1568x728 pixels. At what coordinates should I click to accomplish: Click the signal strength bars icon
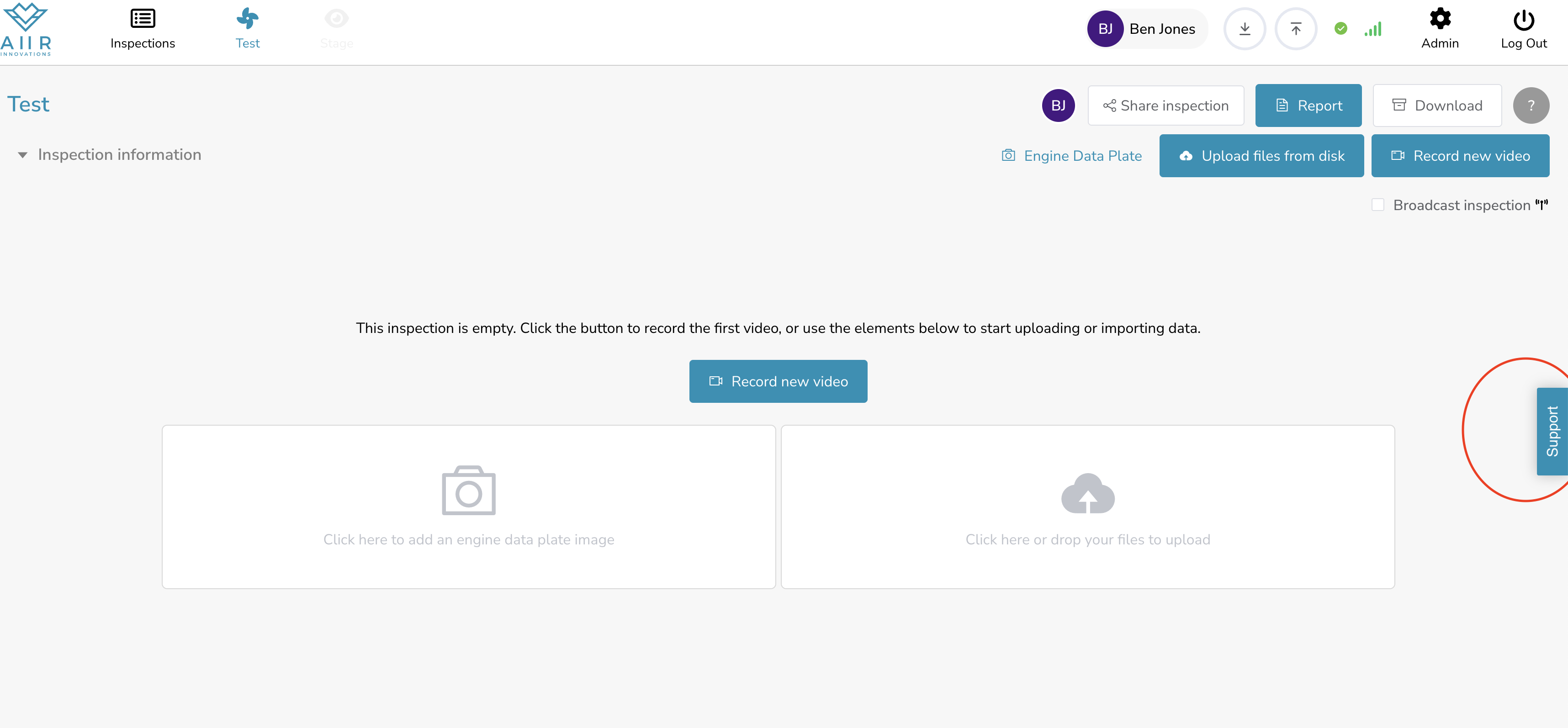pos(1372,29)
